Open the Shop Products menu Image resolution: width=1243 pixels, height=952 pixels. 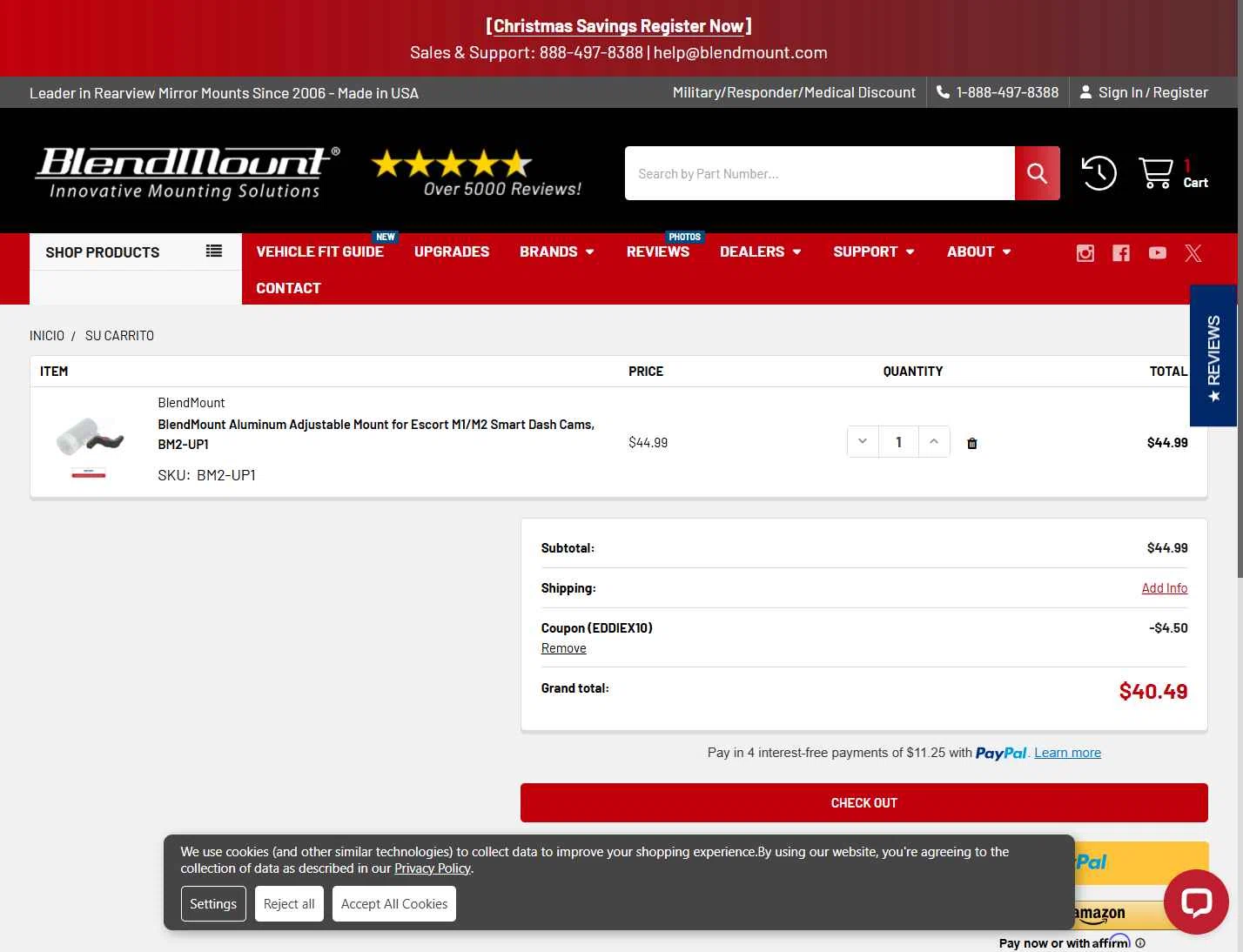(136, 251)
